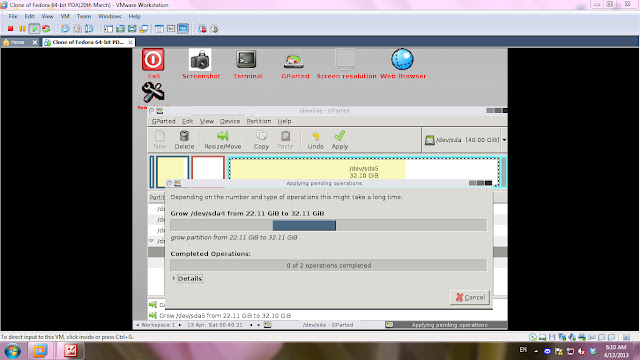Open the GParted desktop icon

[294, 61]
